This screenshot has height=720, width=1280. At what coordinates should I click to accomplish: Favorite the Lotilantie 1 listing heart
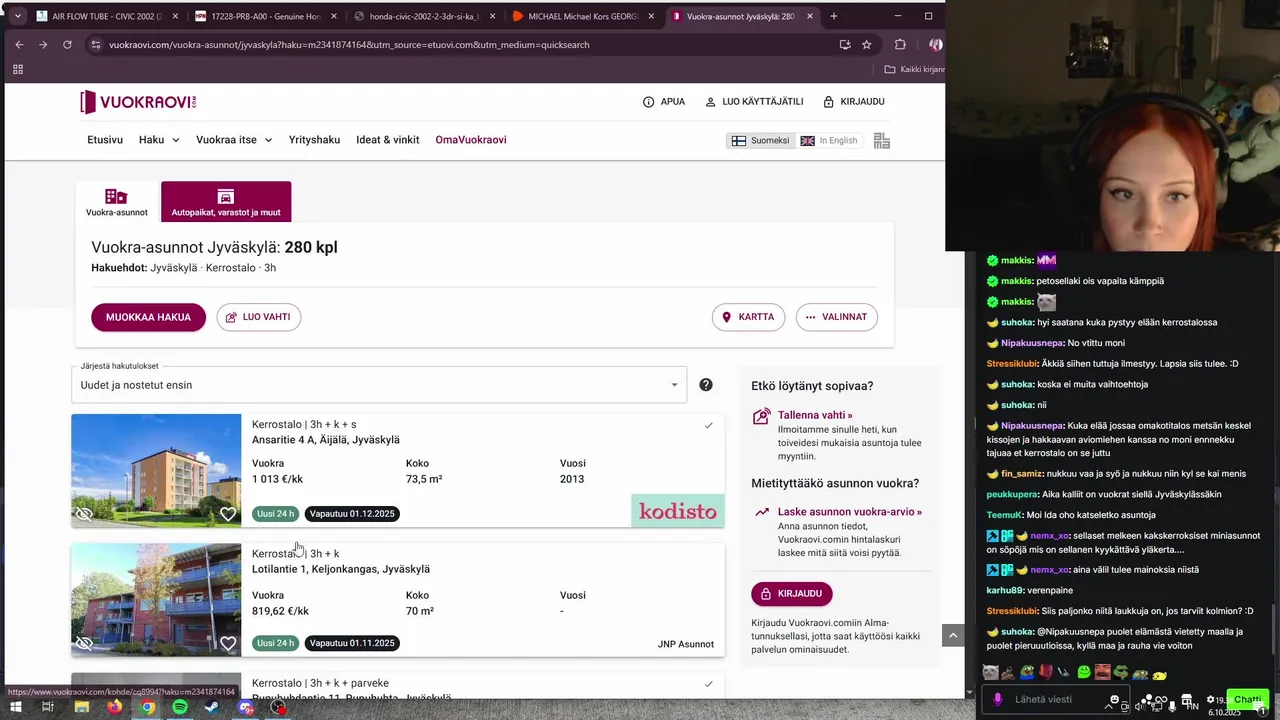pos(228,643)
